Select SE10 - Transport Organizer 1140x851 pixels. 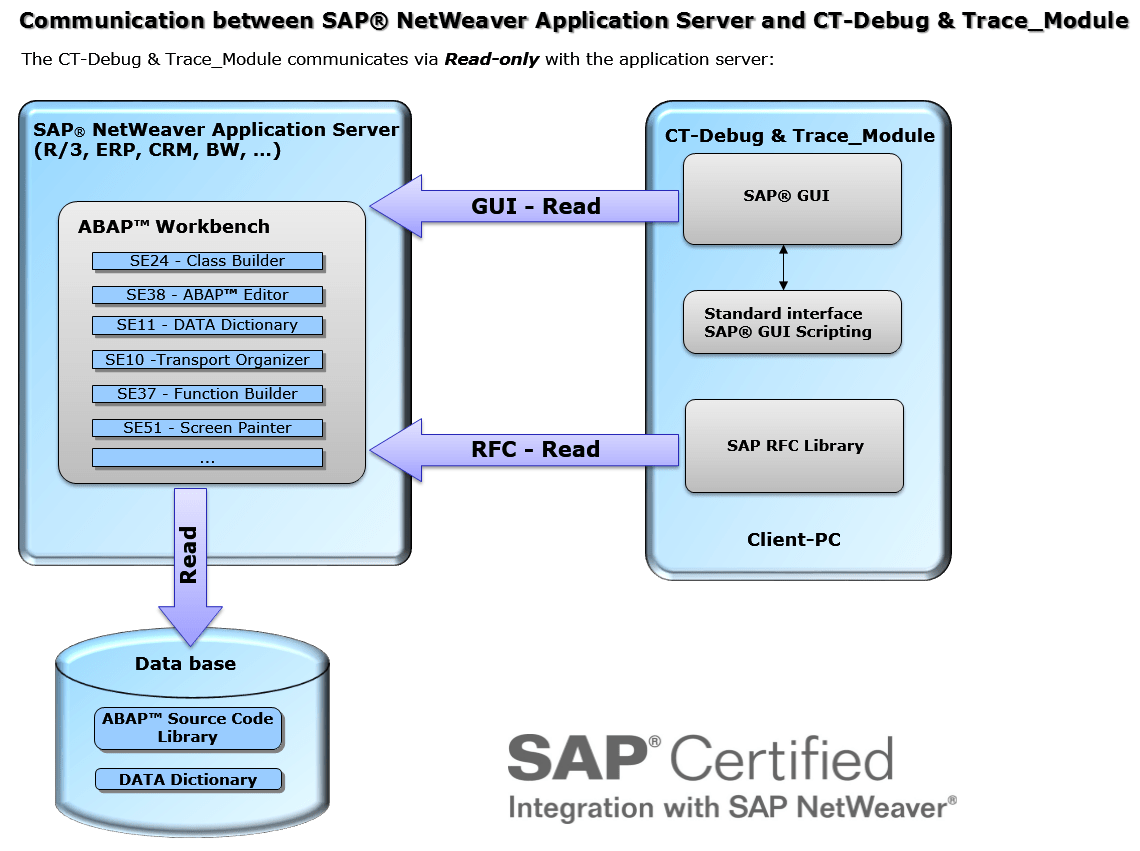(x=208, y=360)
